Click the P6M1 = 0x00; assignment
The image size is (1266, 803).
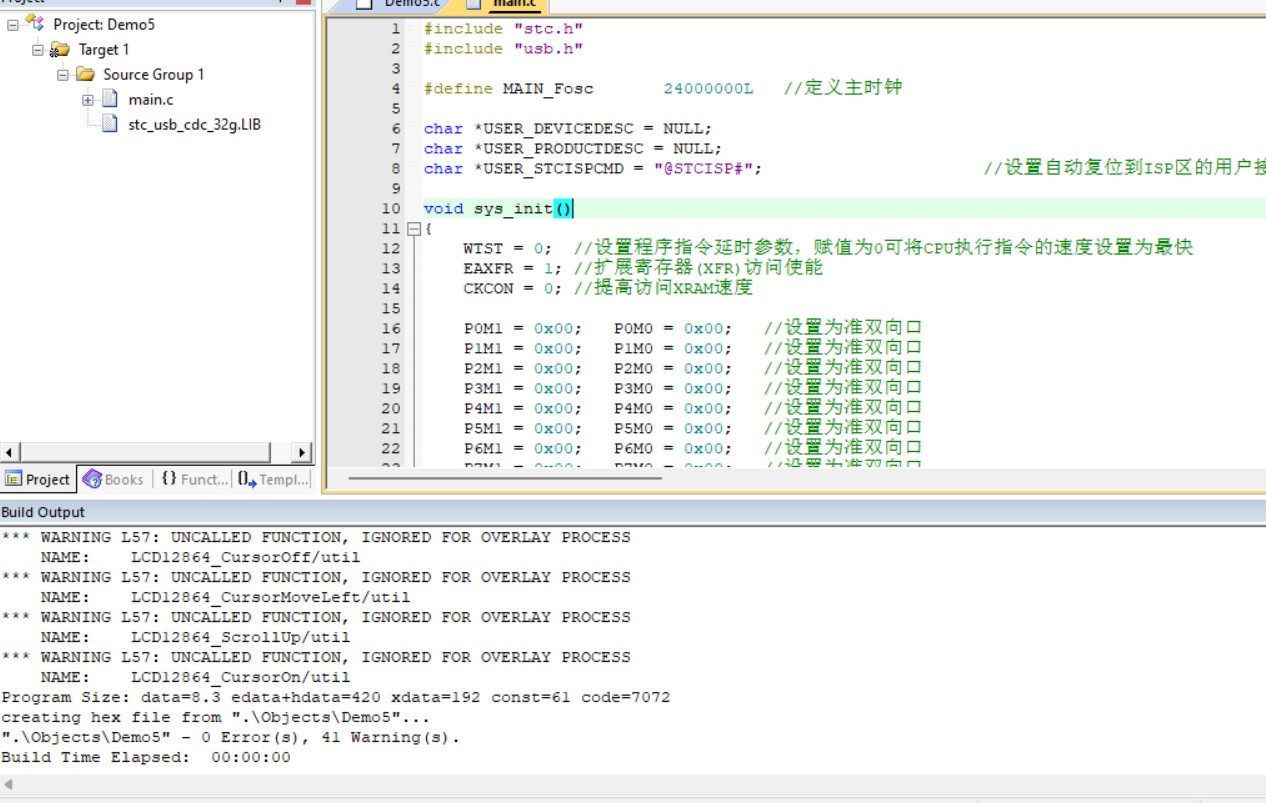tap(523, 449)
